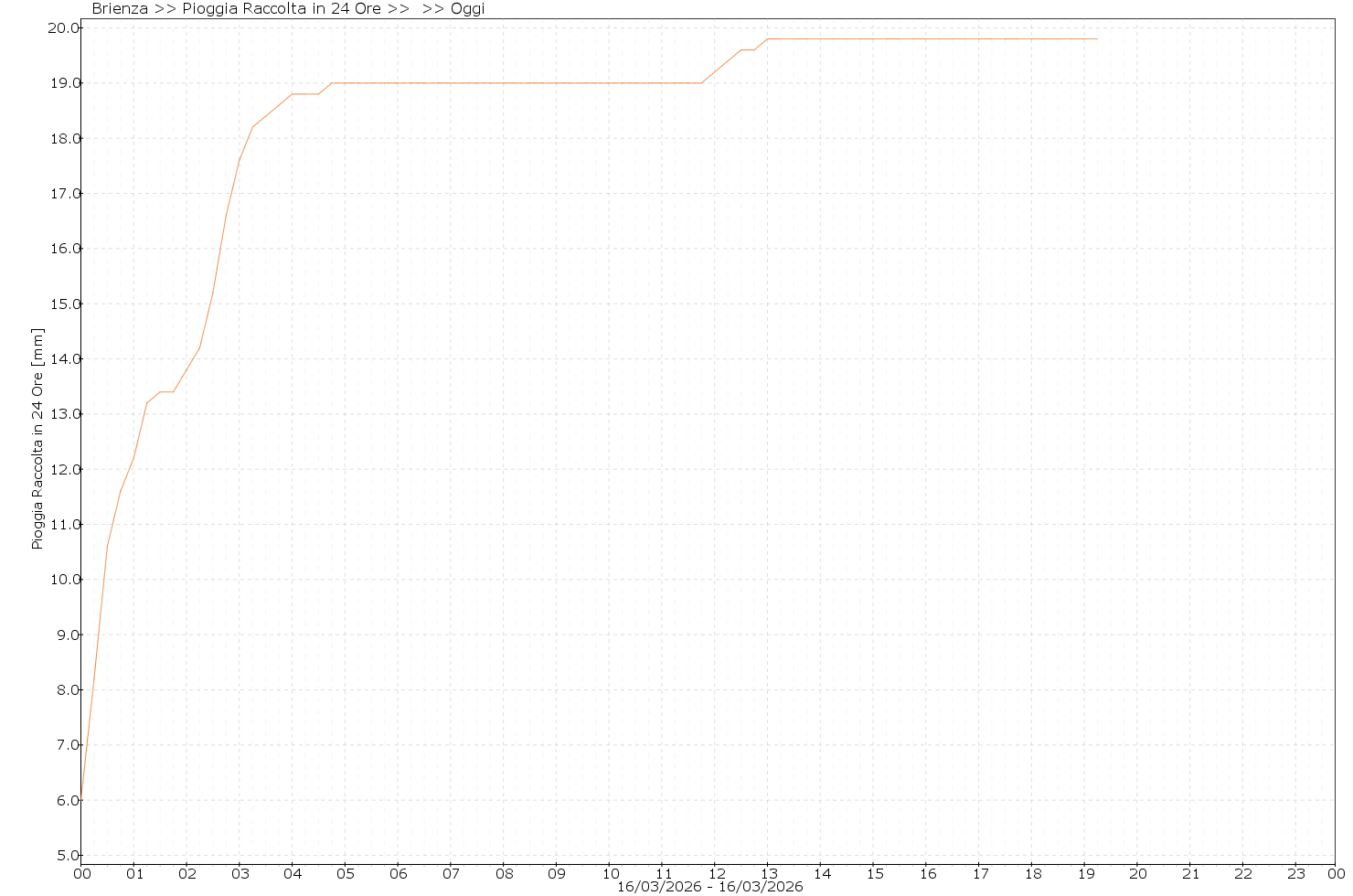Click the 10.0 y-axis tick label
1353x896 pixels.
[63, 580]
